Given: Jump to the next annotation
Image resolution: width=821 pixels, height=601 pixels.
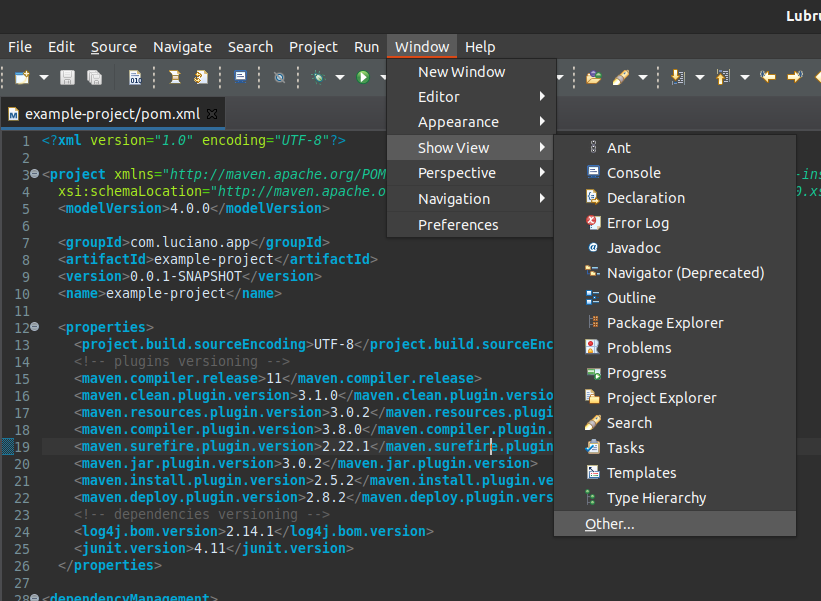Looking at the screenshot, I should click(x=676, y=77).
